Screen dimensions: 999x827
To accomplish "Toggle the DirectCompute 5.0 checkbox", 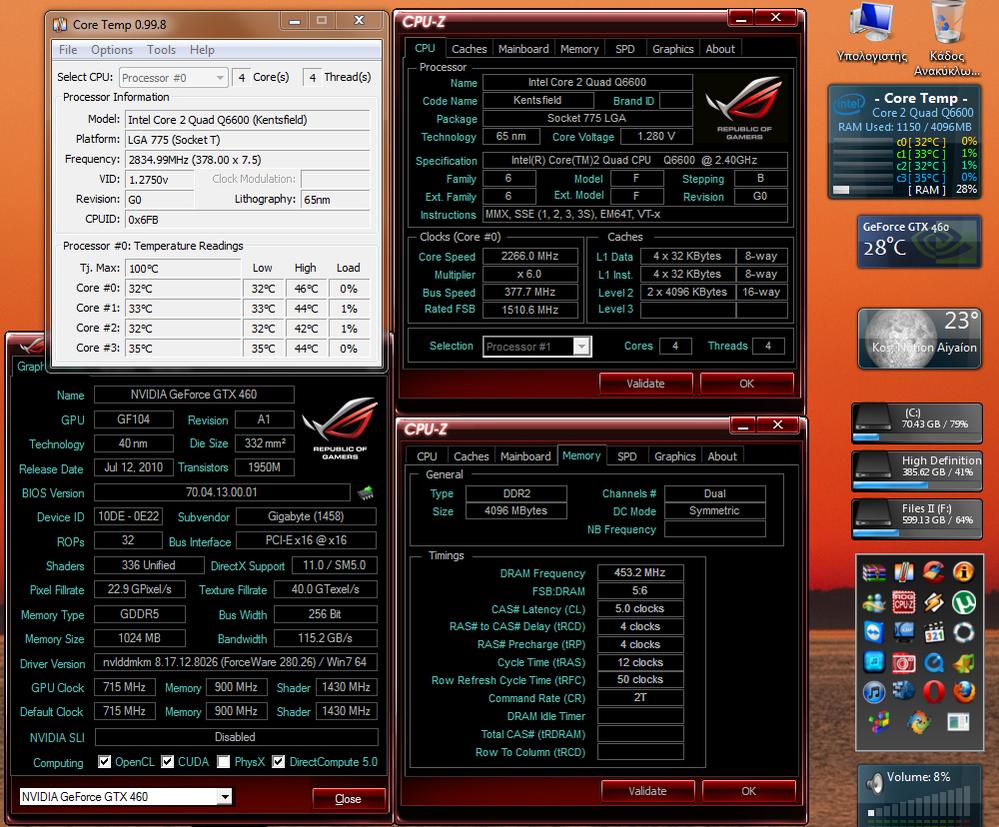I will [278, 762].
